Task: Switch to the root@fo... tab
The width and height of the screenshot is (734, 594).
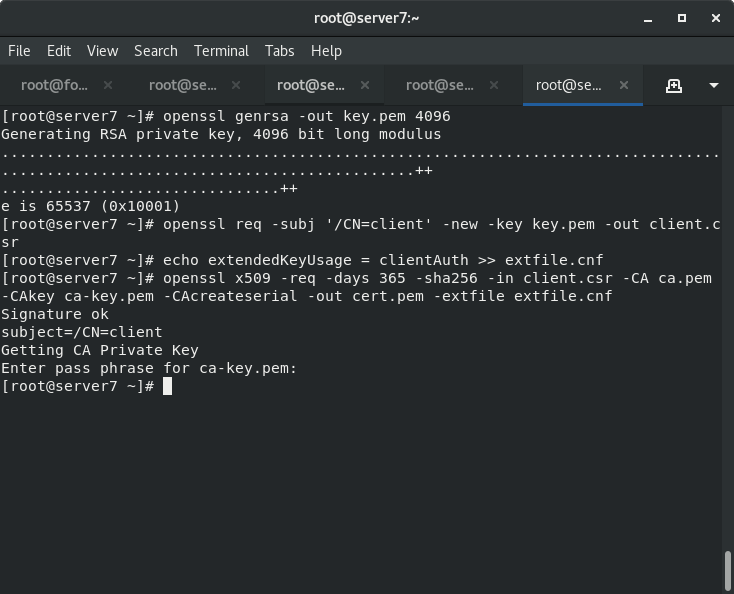Action: point(54,85)
